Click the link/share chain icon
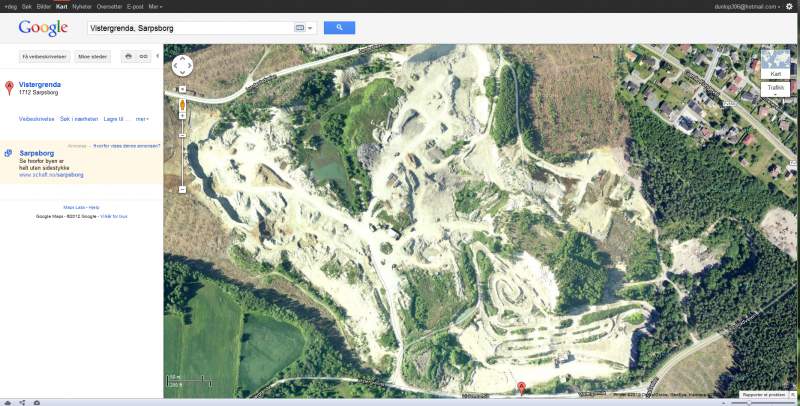Screen dimensions: 800x406 click(x=144, y=56)
